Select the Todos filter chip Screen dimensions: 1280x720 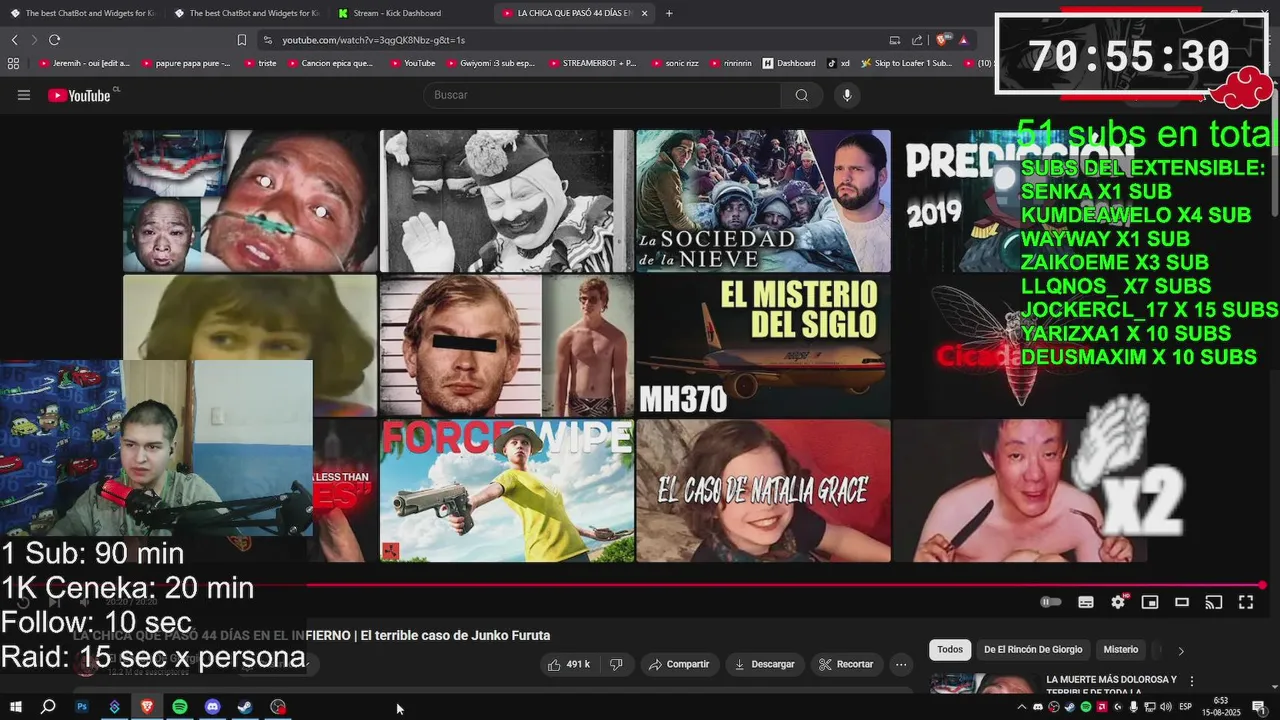coord(950,650)
